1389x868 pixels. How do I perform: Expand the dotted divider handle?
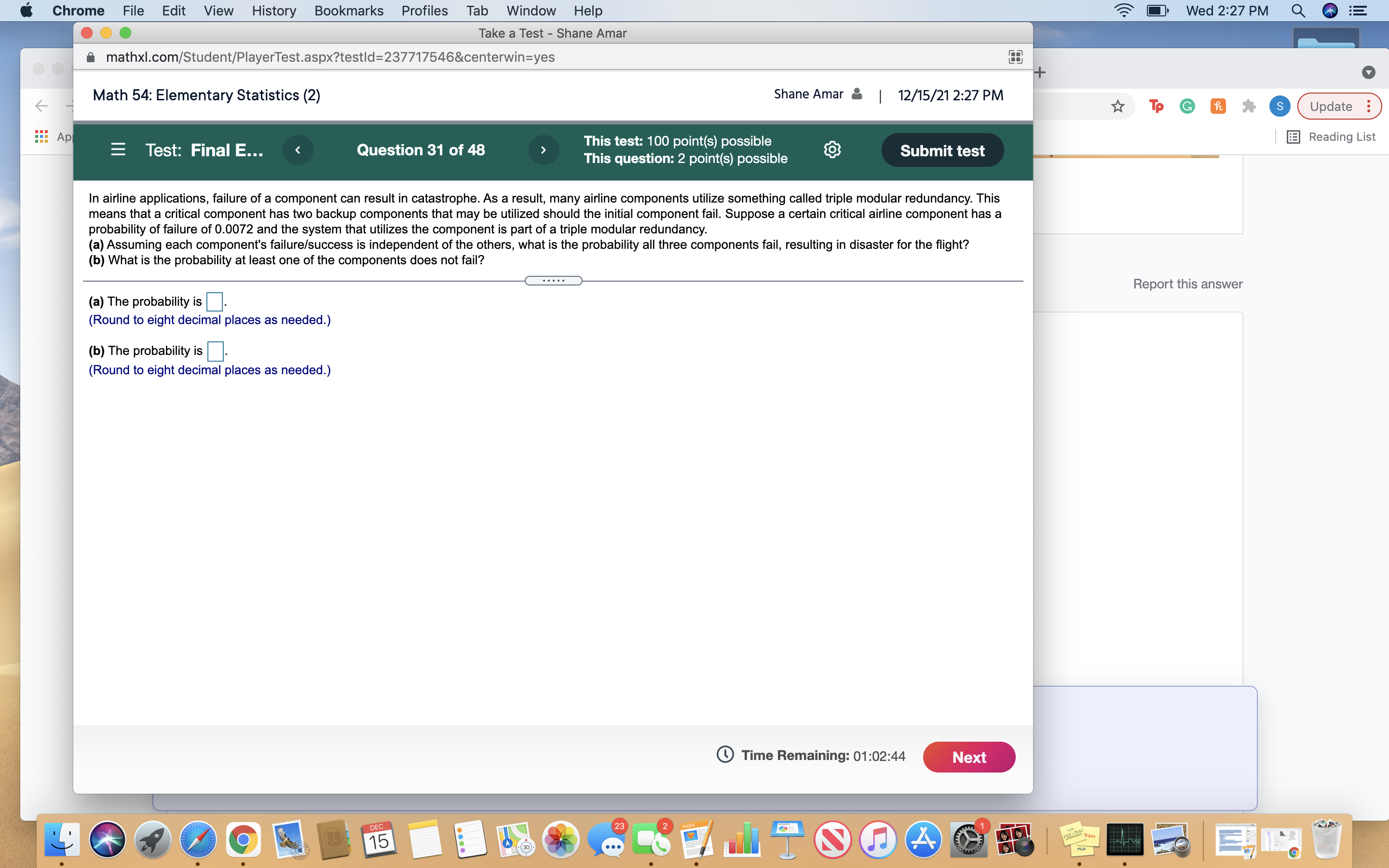click(x=553, y=281)
